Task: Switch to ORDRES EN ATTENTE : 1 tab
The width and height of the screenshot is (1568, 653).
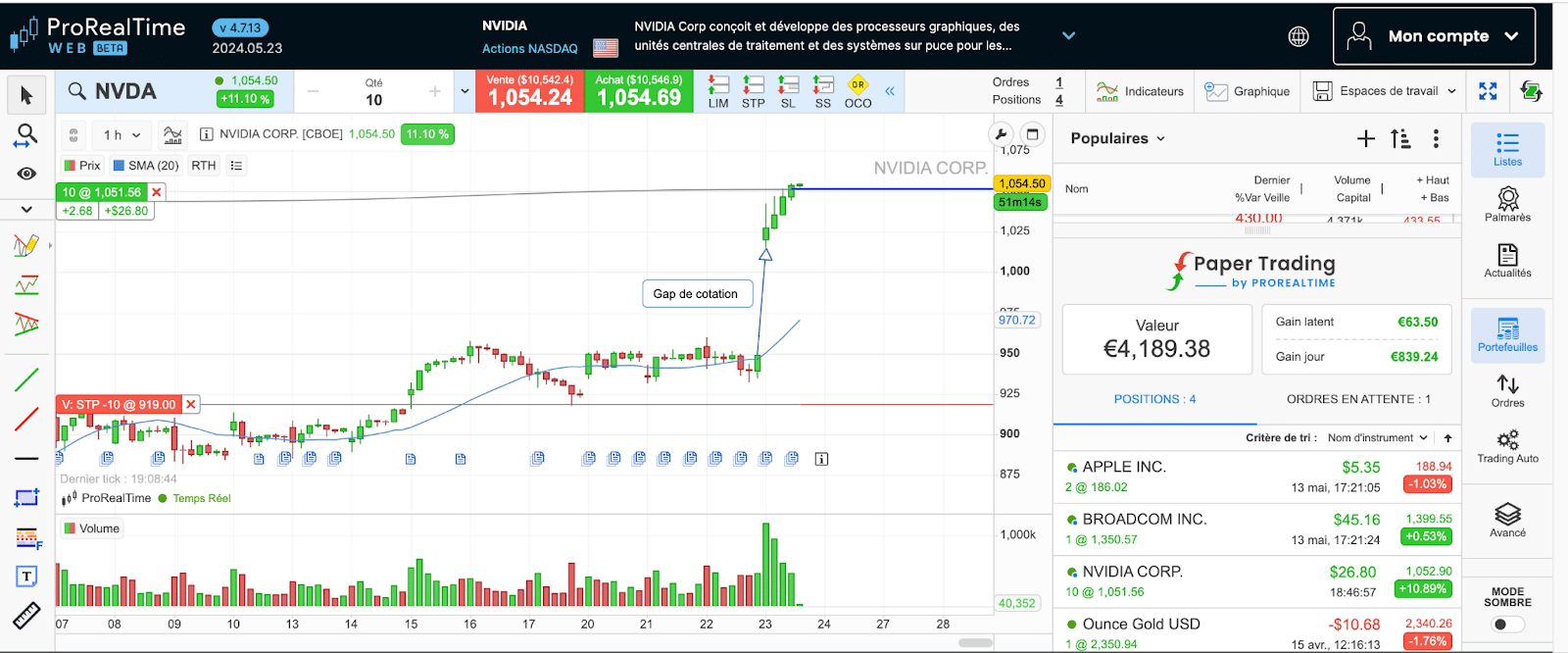Action: pos(1358,399)
